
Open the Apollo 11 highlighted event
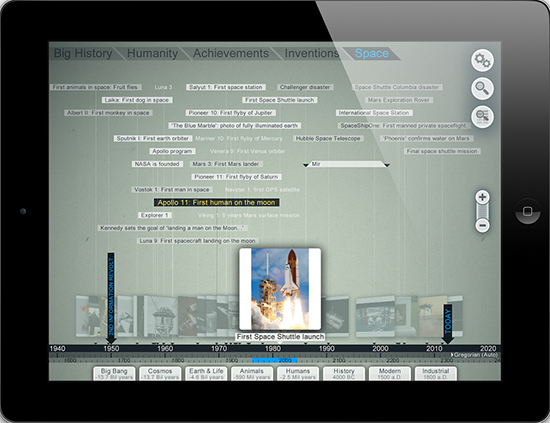click(x=216, y=202)
